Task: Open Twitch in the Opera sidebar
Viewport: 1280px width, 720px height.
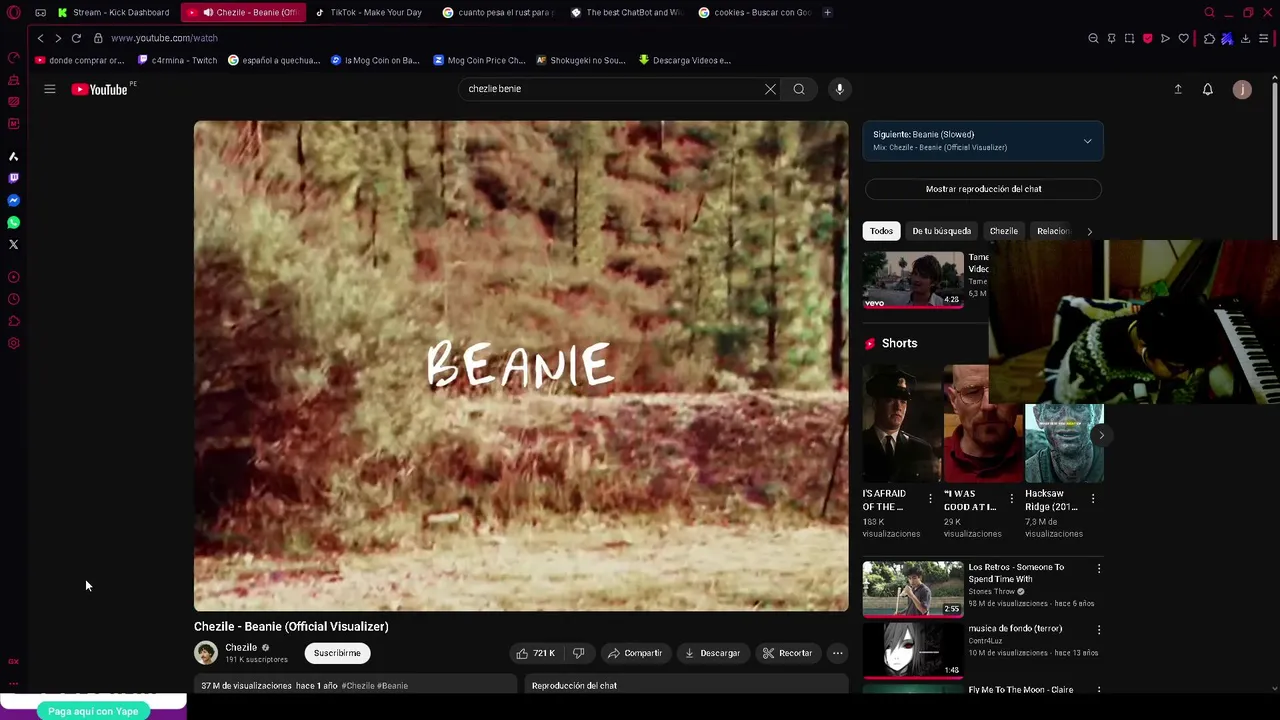Action: (x=13, y=178)
